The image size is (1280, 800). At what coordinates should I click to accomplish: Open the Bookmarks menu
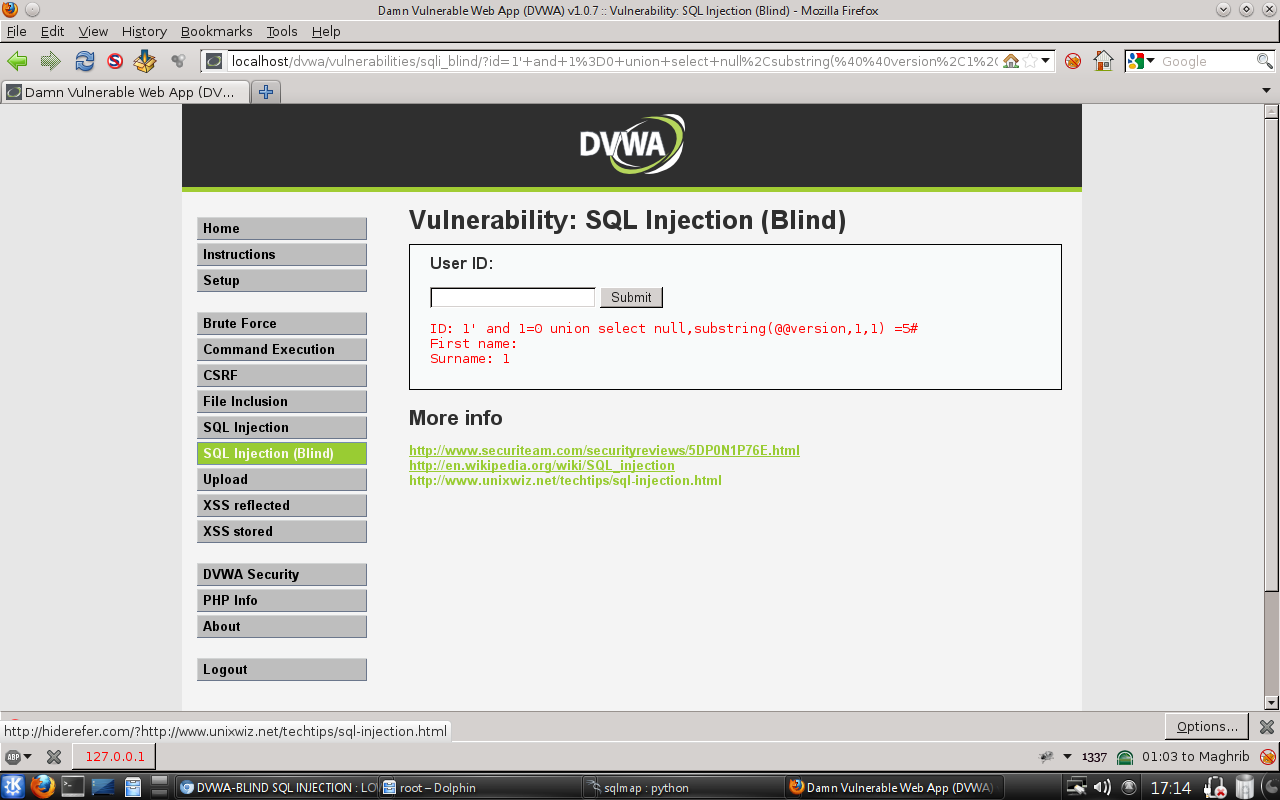(216, 31)
